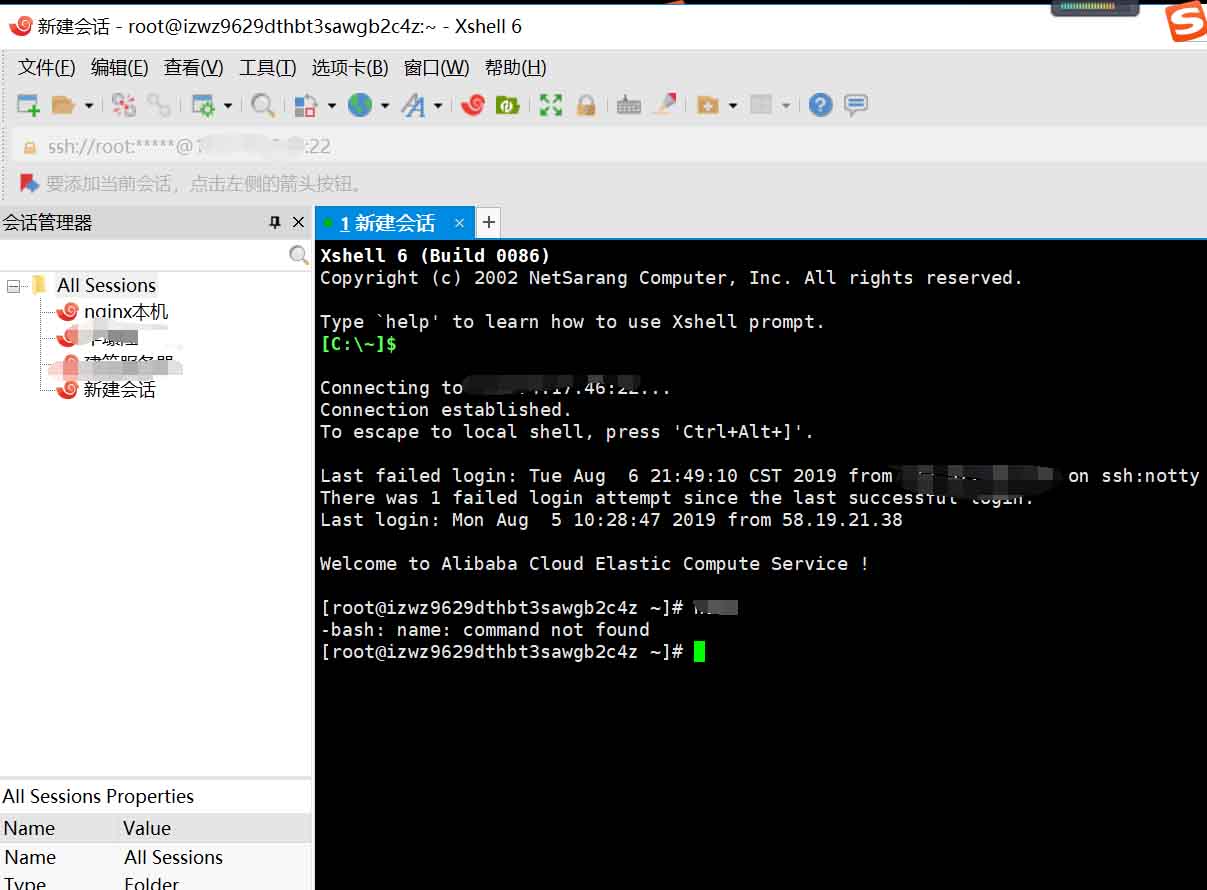Click the help question mark icon
This screenshot has width=1207, height=890.
tap(820, 104)
